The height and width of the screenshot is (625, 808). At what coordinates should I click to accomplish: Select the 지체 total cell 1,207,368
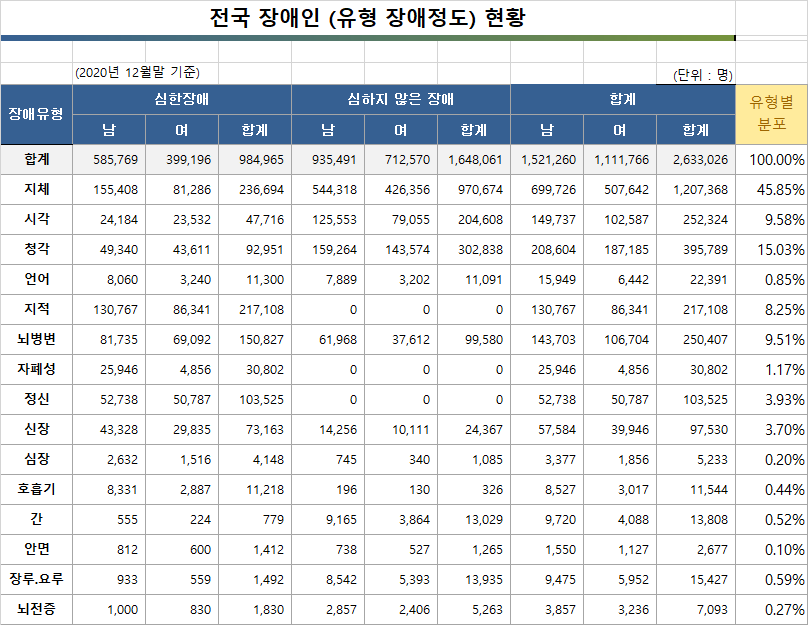coord(696,189)
